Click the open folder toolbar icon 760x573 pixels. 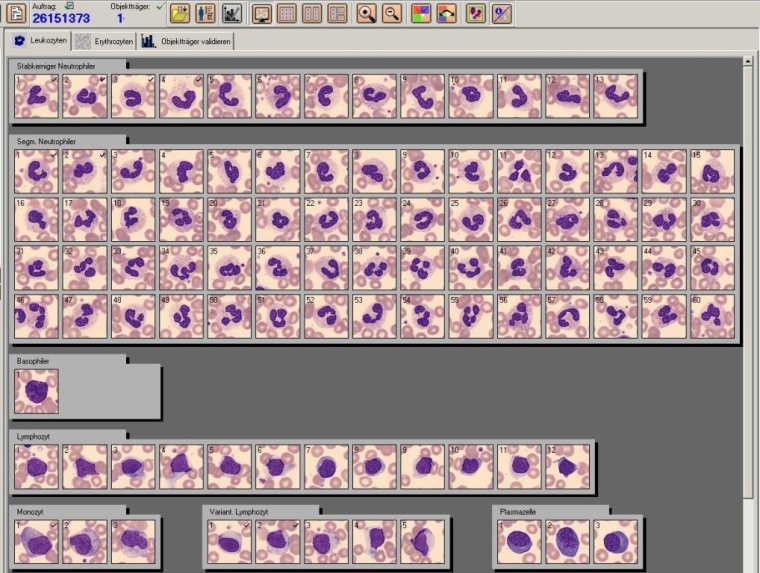(179, 14)
